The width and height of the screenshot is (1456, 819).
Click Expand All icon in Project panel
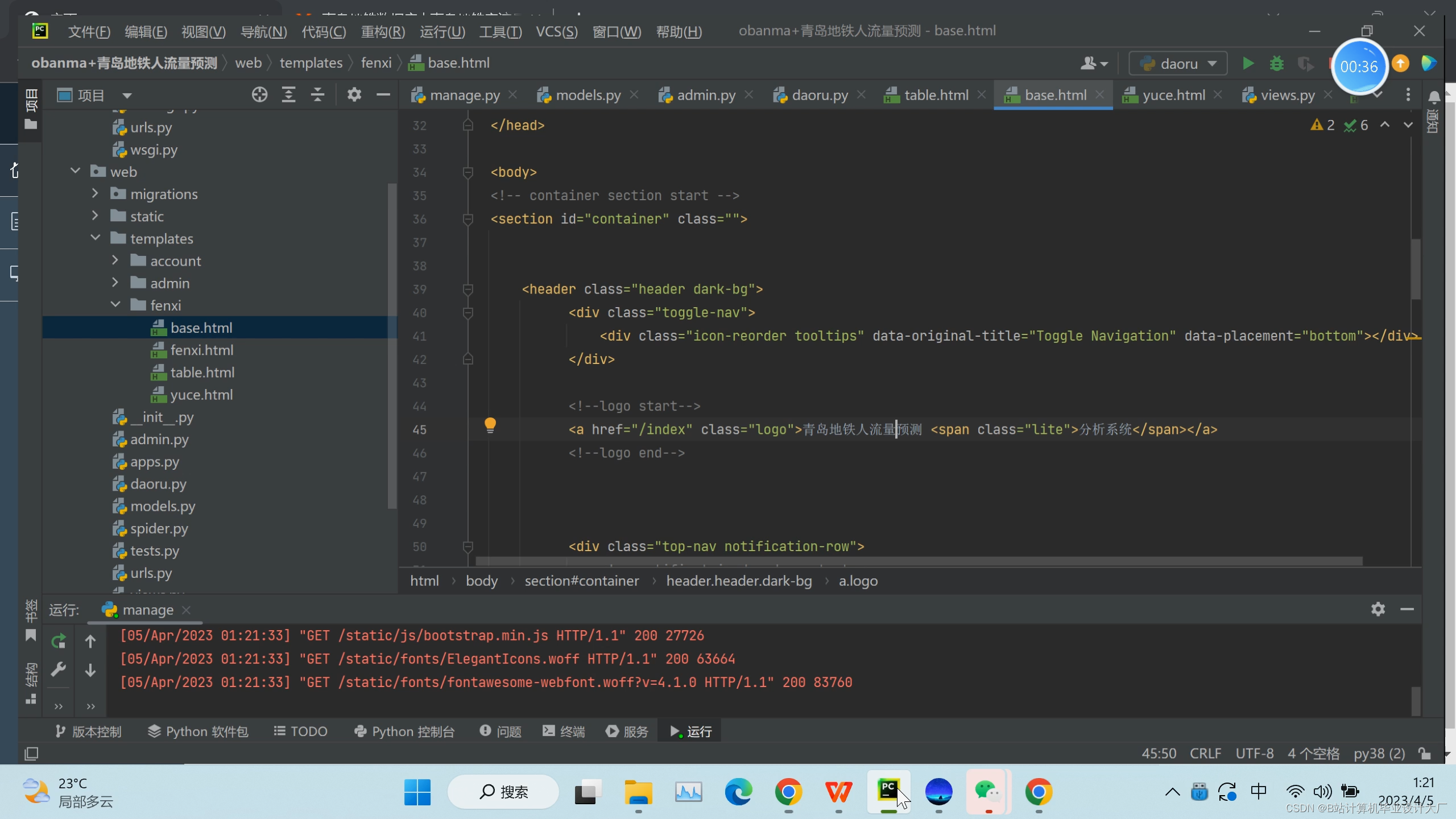(289, 95)
